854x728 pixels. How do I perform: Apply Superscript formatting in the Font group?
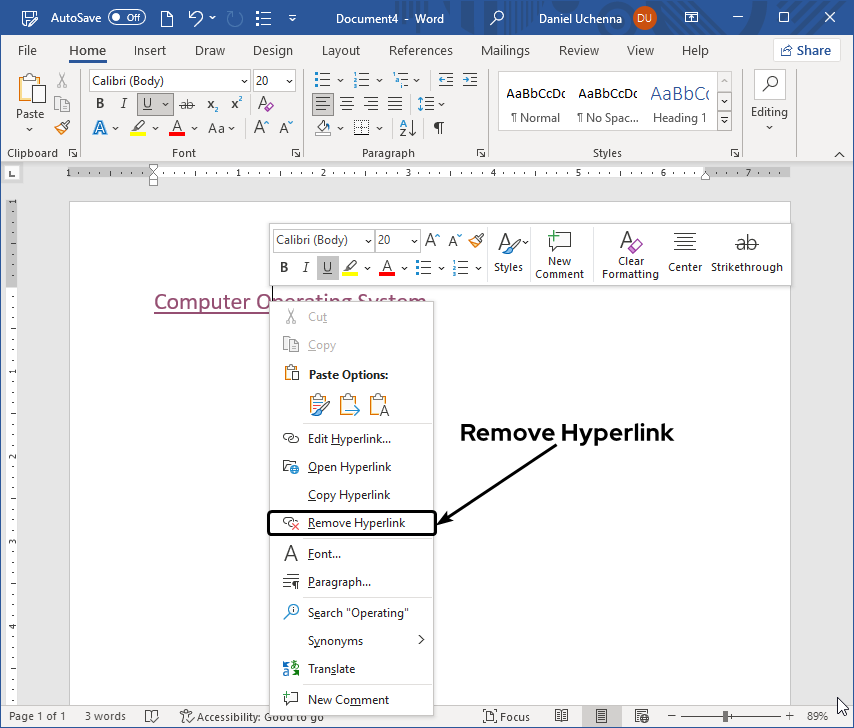click(x=234, y=103)
